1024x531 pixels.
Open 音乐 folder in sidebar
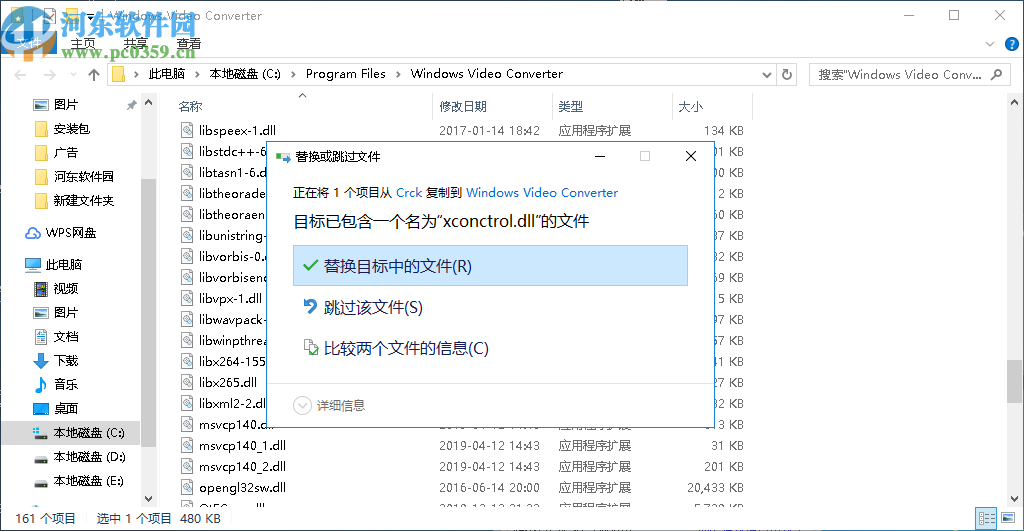point(65,384)
